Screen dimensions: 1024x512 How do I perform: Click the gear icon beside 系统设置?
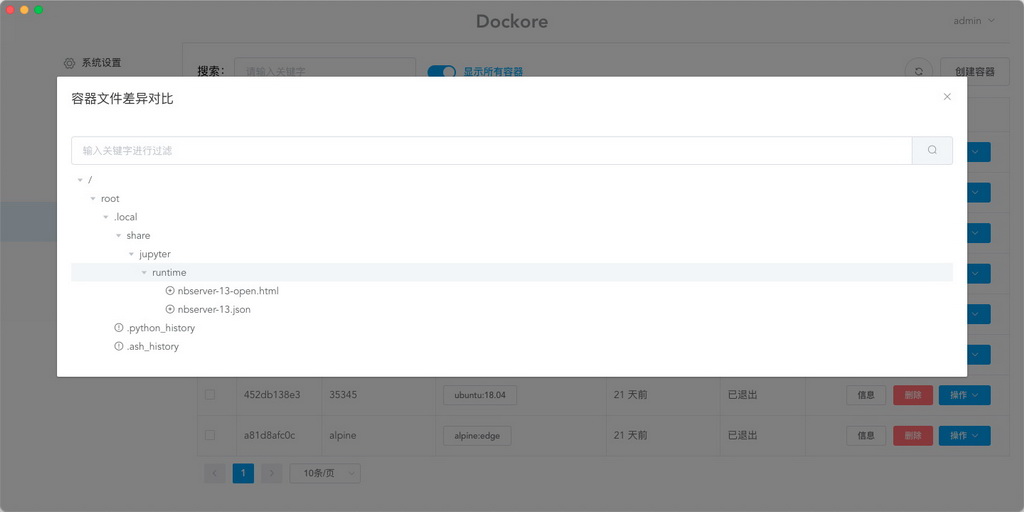pyautogui.click(x=69, y=63)
